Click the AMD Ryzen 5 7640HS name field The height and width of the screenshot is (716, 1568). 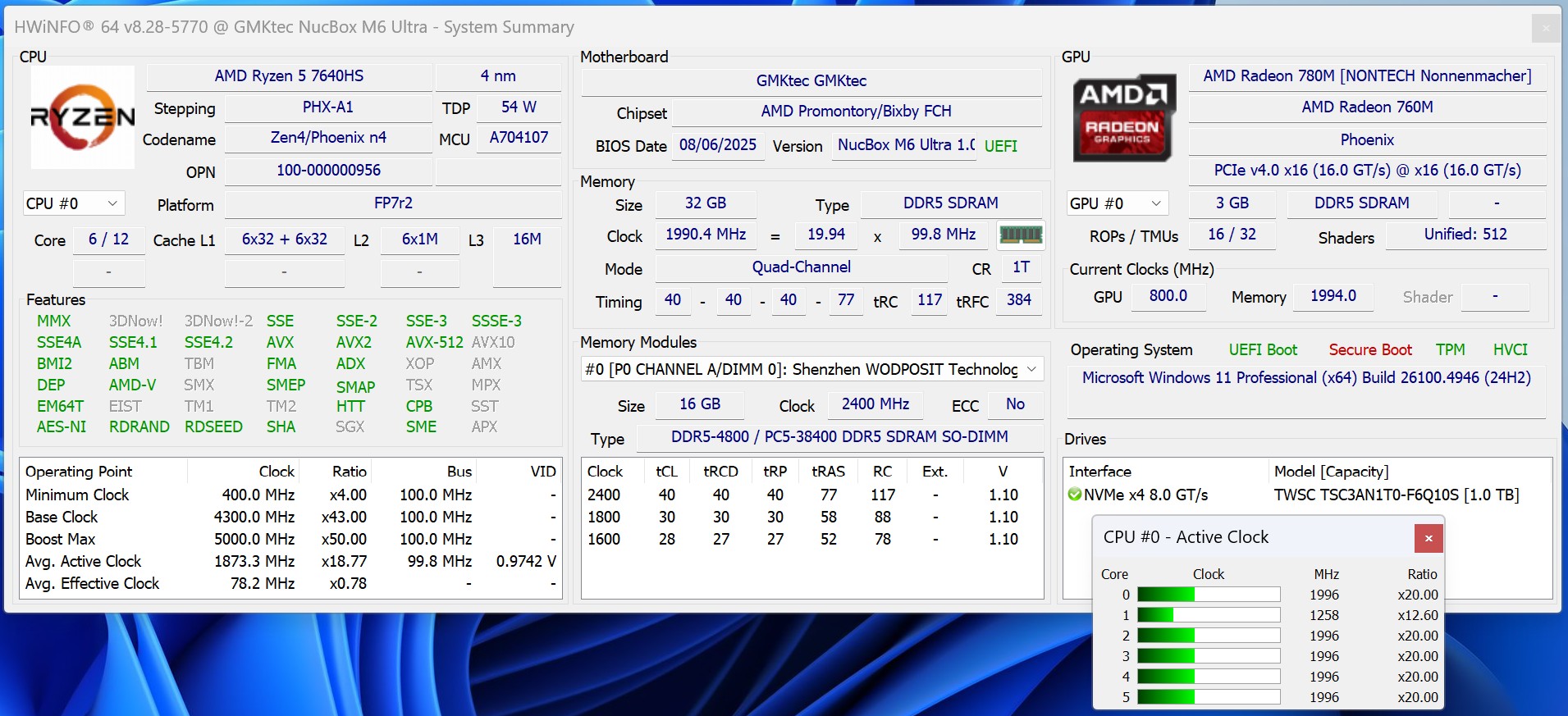click(289, 76)
